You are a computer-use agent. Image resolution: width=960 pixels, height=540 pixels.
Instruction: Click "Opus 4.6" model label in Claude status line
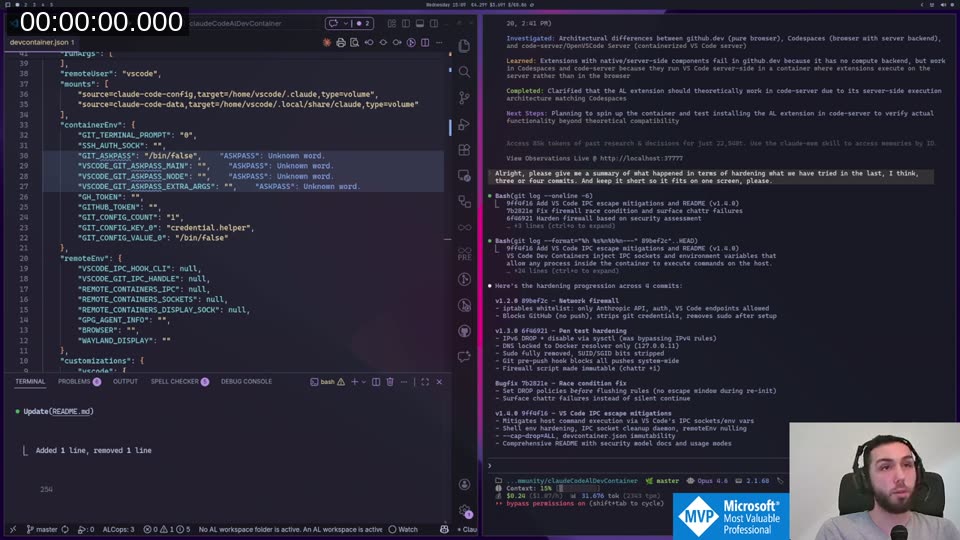point(710,481)
